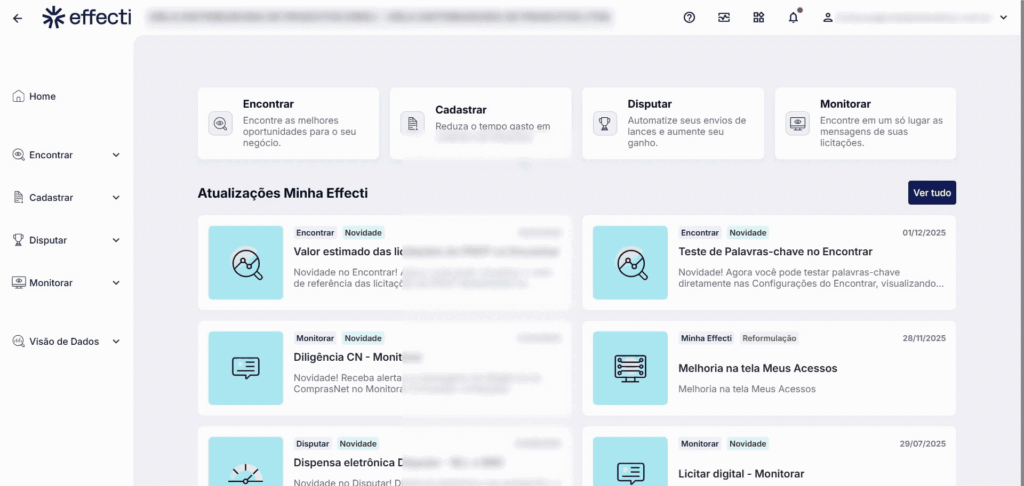Open Melhoria na tela Meus Acessos thumbnail
Image resolution: width=1024 pixels, height=486 pixels.
630,368
